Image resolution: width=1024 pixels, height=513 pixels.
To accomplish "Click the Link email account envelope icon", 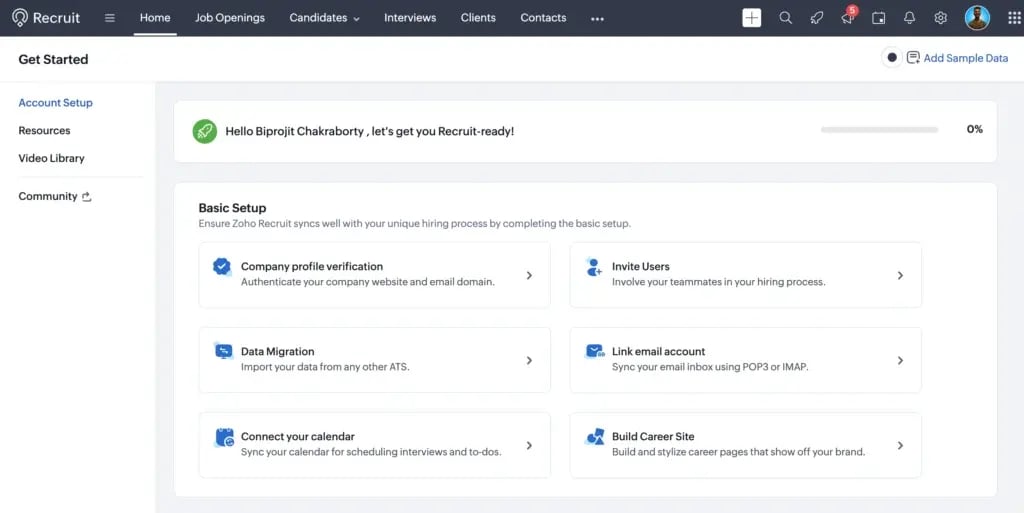I will (595, 351).
